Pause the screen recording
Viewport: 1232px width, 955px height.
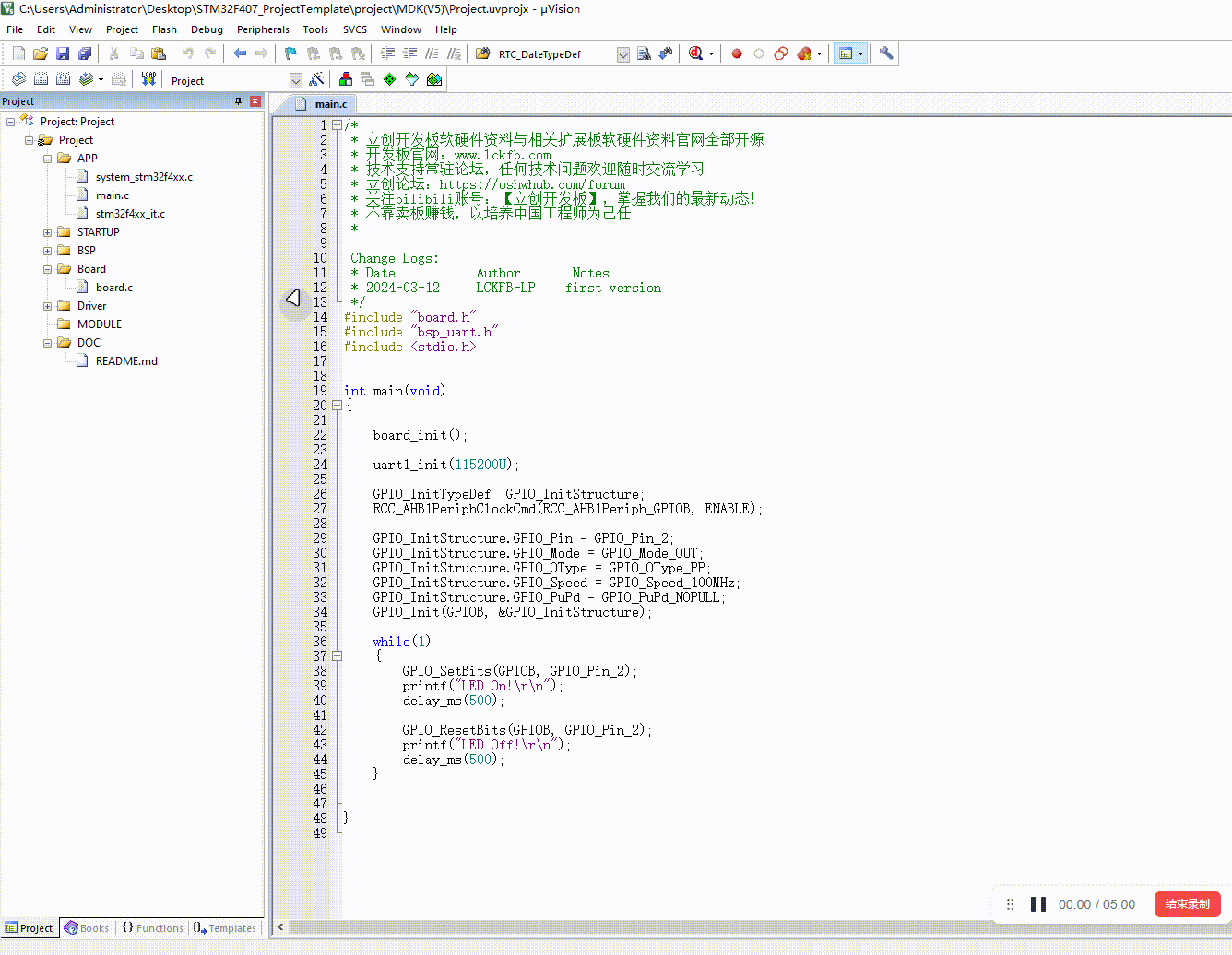point(1038,904)
